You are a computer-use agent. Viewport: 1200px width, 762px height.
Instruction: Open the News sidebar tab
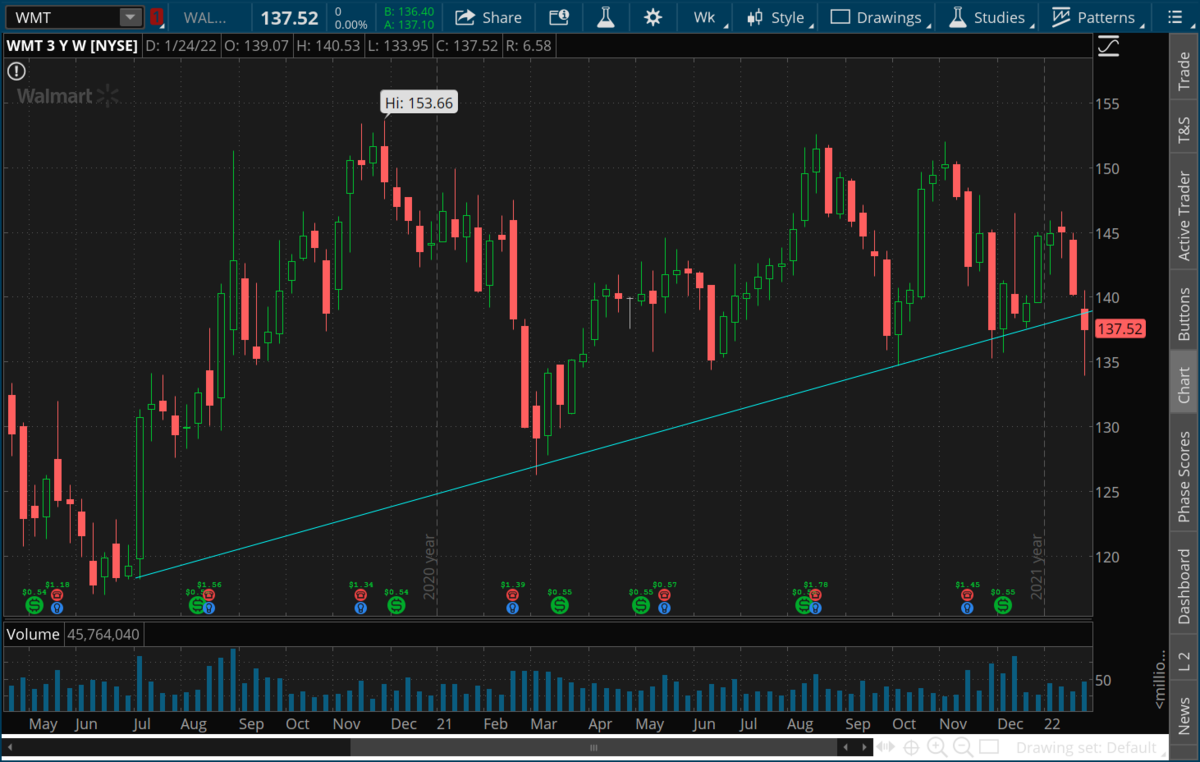pyautogui.click(x=1184, y=715)
